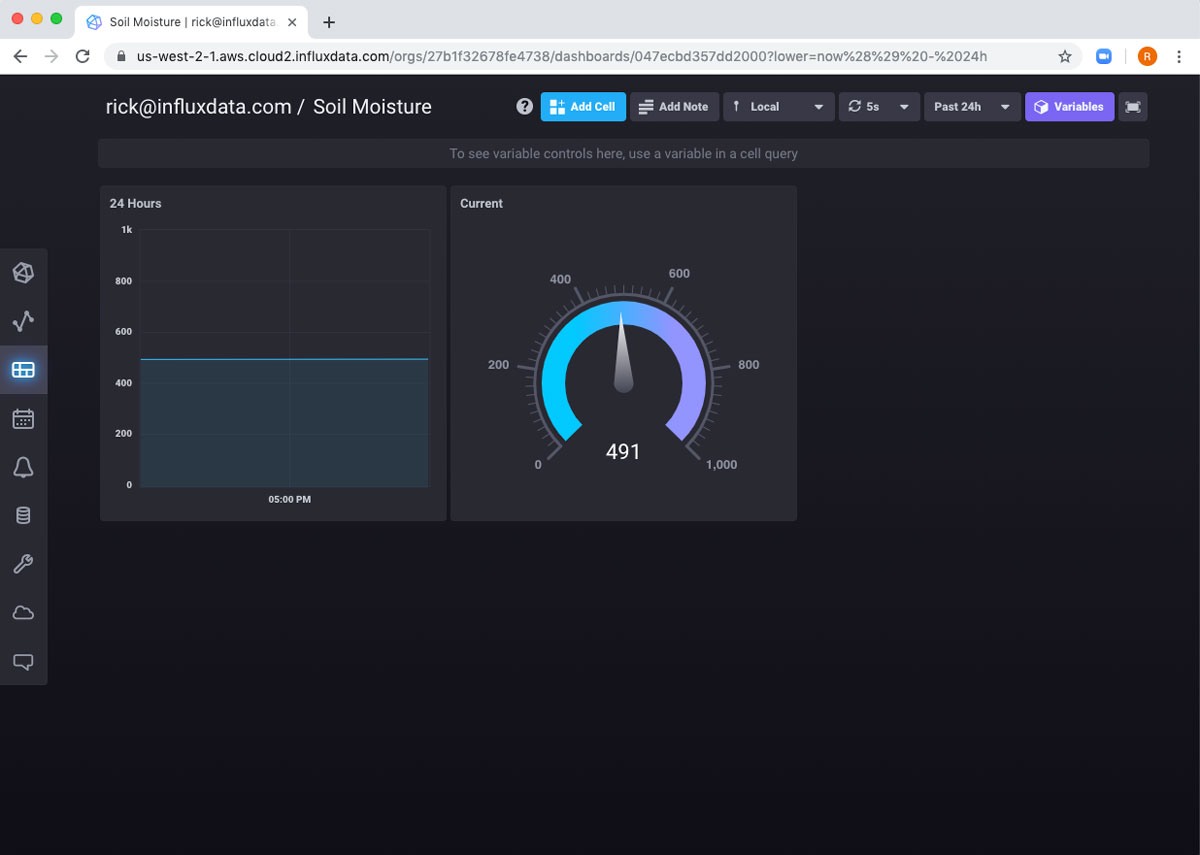Open Tasks via the calendar icon
The width and height of the screenshot is (1200, 855).
23,419
